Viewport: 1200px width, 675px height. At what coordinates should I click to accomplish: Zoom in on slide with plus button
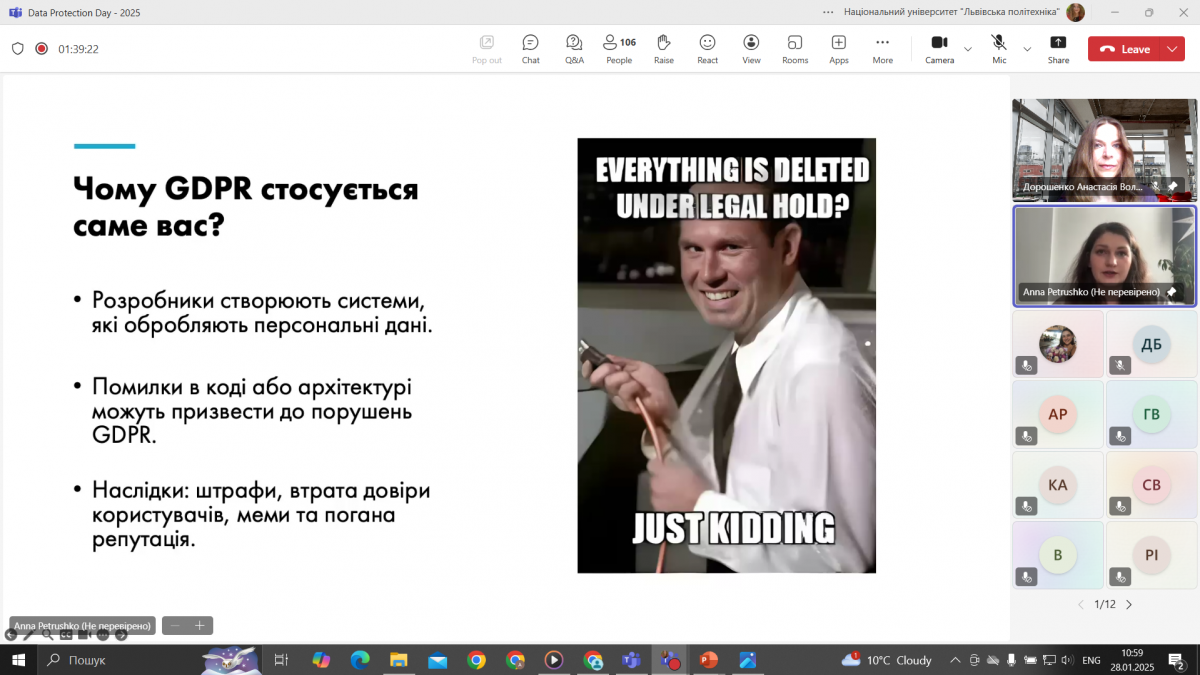(x=199, y=626)
